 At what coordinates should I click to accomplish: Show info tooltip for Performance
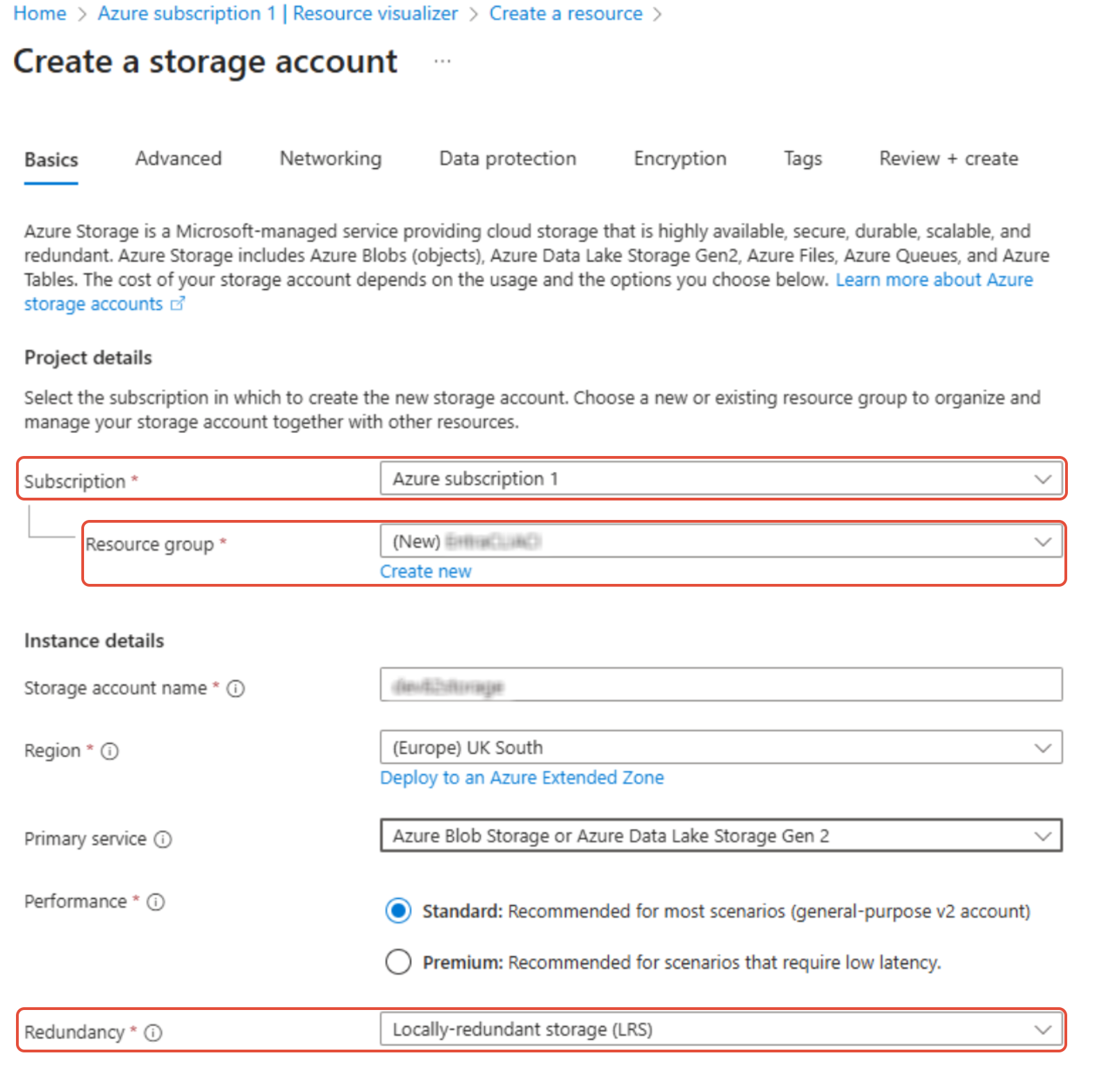coord(156,902)
